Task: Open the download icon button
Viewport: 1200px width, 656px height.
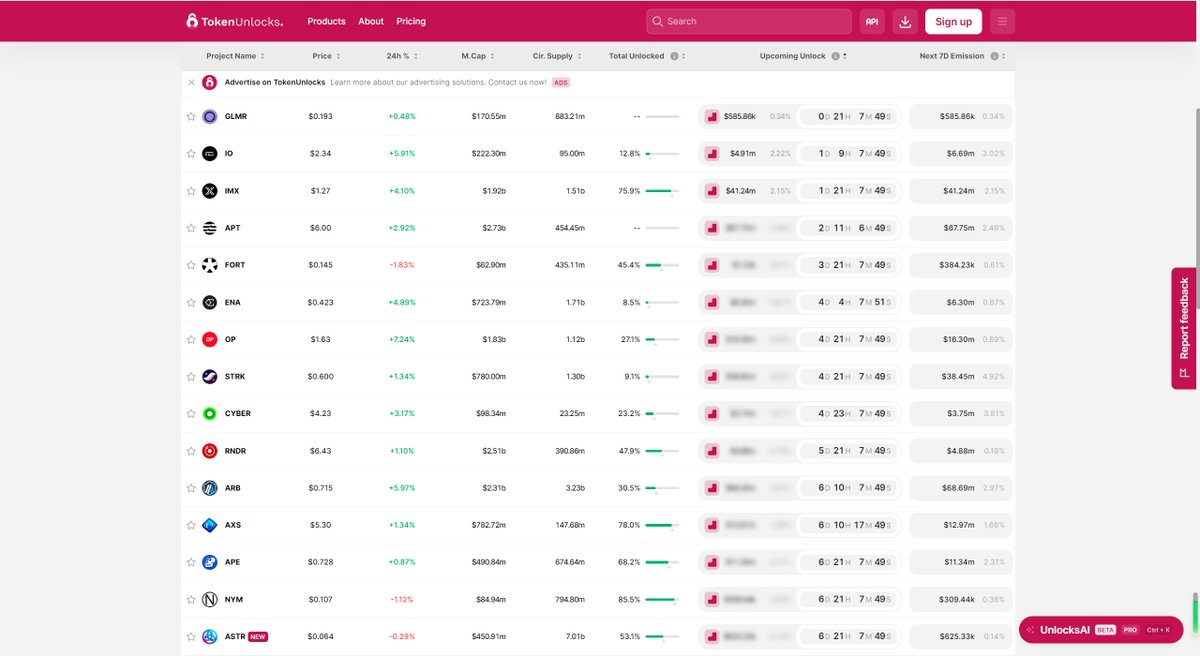Action: click(904, 21)
